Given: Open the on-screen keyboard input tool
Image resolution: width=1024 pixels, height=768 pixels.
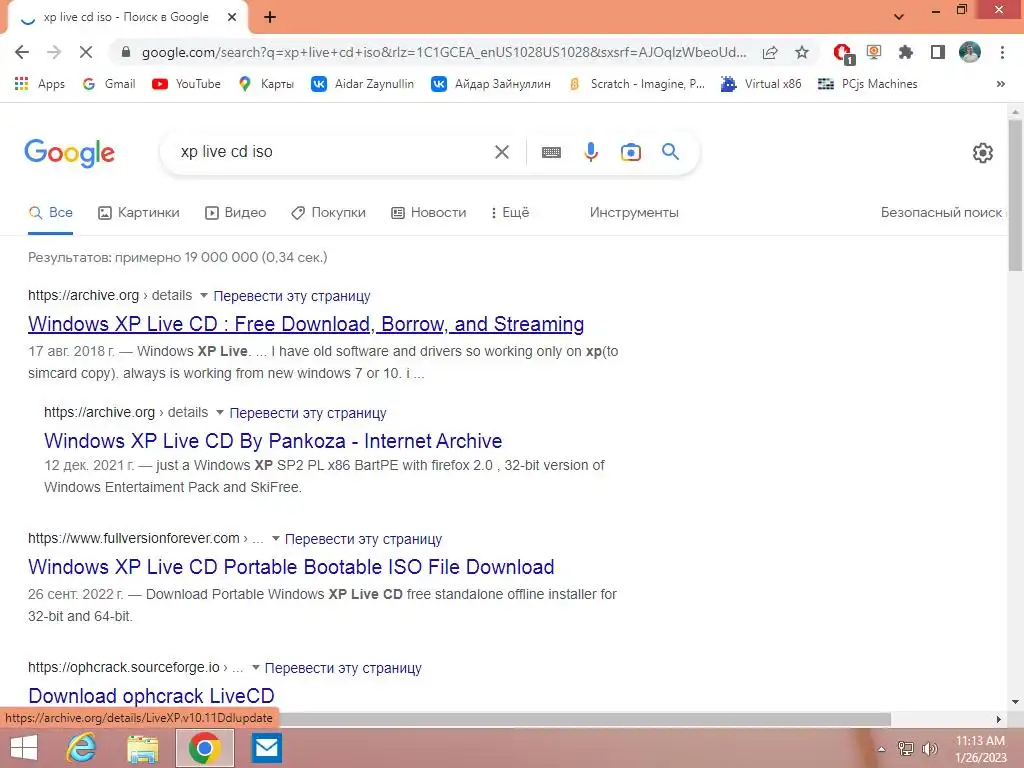Looking at the screenshot, I should click(x=551, y=152).
